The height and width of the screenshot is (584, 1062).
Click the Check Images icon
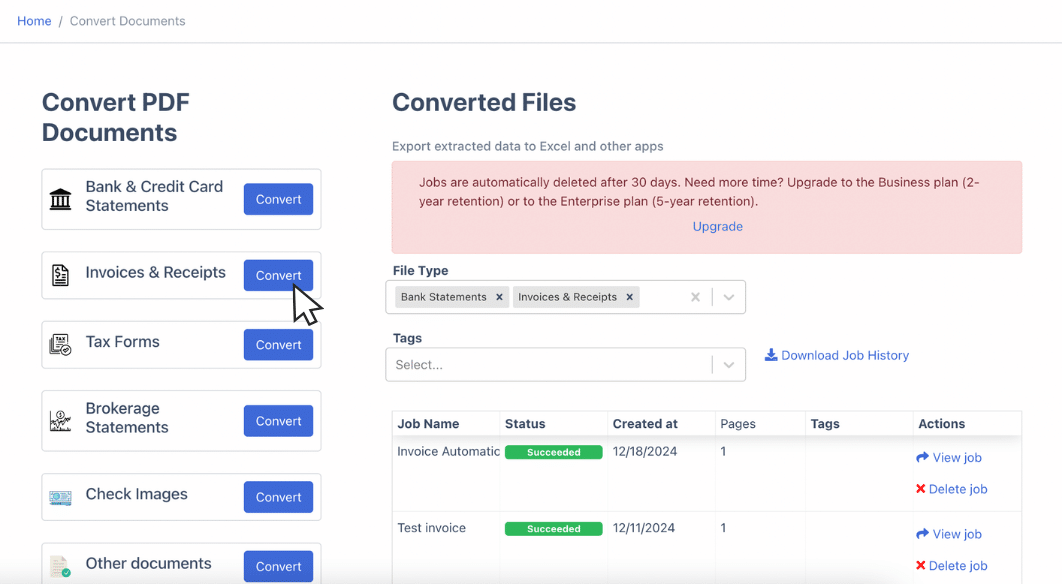coord(60,498)
